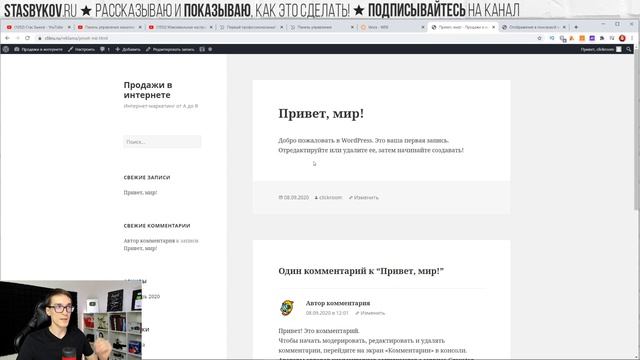Click the admin bar search magnifier icon
Image resolution: width=640 pixels, height=360 pixels.
click(629, 49)
